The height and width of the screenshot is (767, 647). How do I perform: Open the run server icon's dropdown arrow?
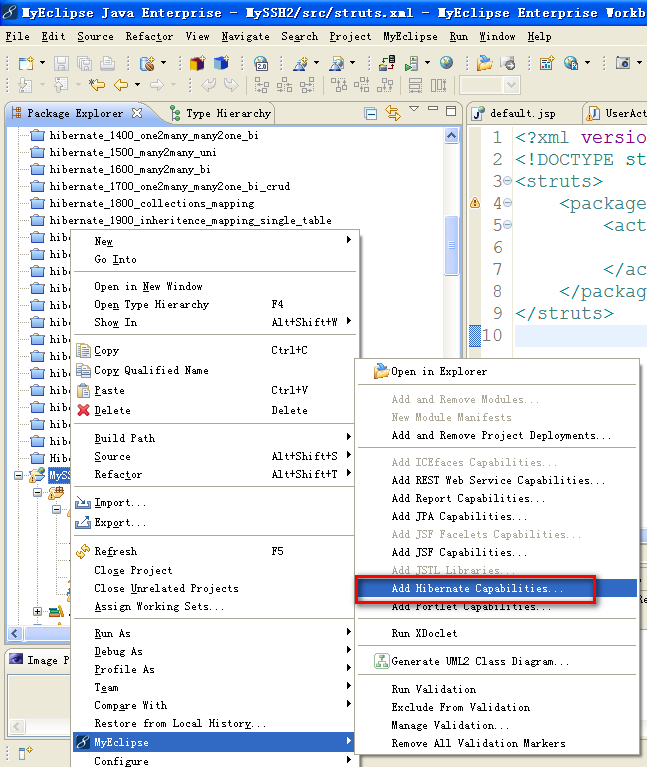pyautogui.click(x=427, y=63)
